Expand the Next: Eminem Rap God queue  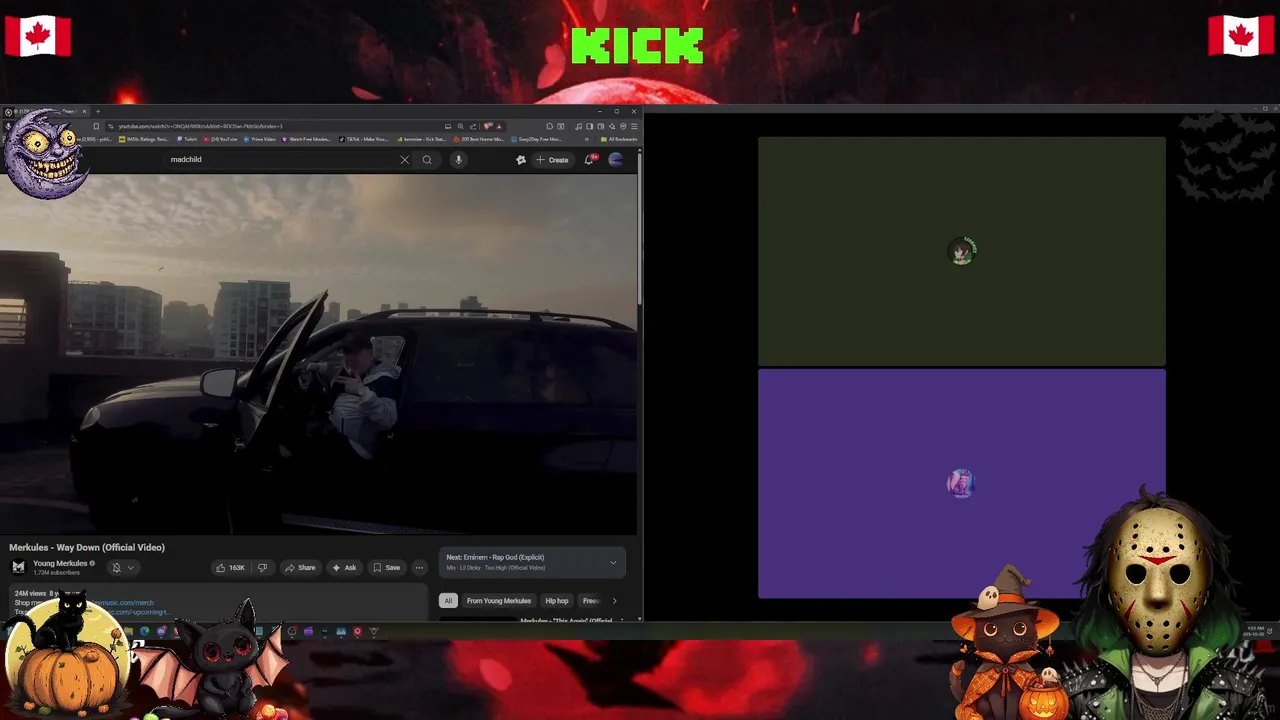[x=613, y=562]
